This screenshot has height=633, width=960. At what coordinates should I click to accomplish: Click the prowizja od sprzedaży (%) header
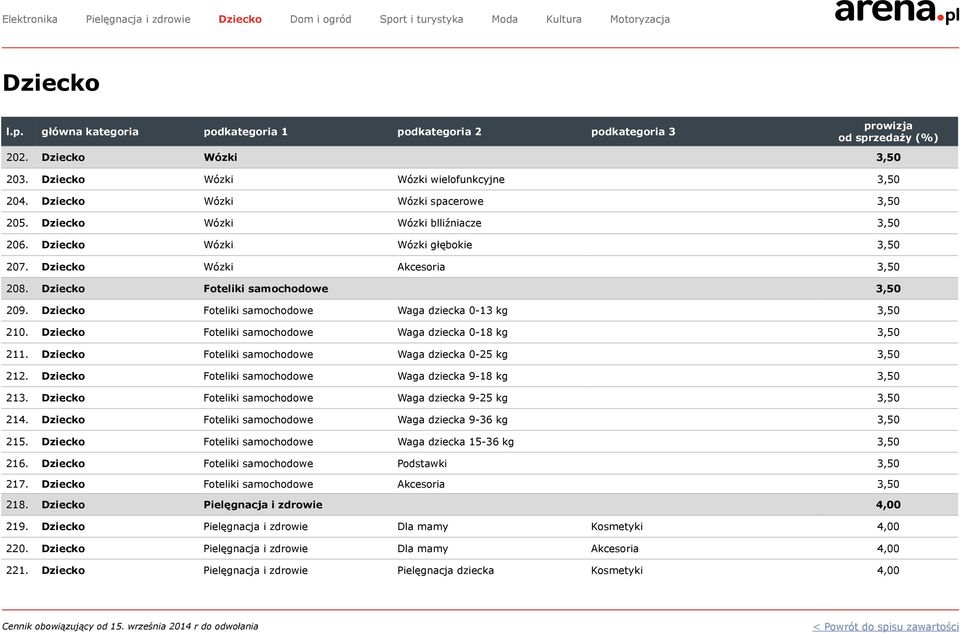[888, 132]
